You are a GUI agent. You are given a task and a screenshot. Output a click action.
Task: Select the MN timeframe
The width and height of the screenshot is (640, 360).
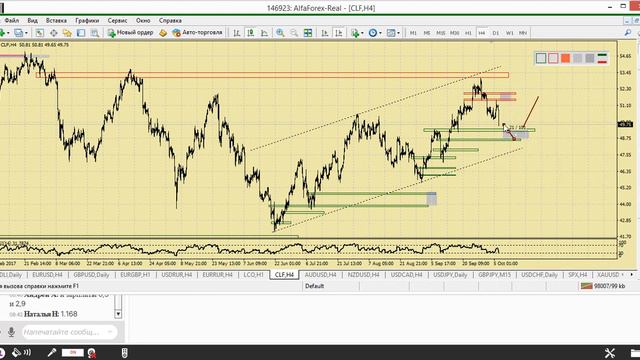[523, 33]
